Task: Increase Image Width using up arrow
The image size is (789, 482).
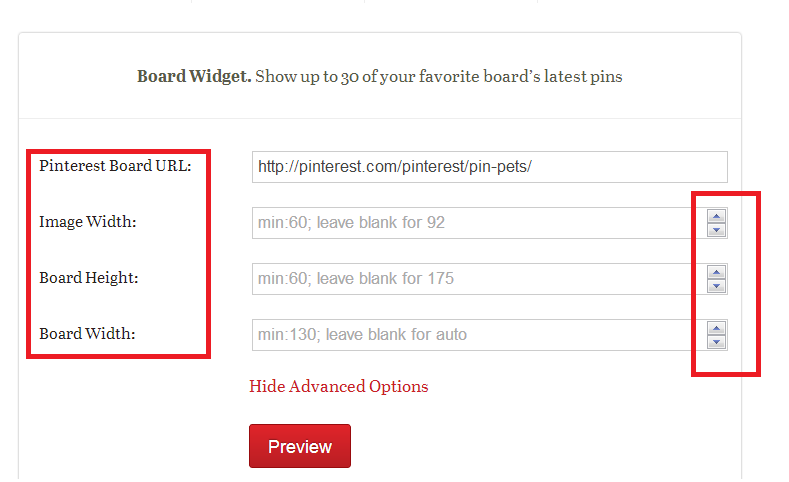Action: tap(716, 216)
